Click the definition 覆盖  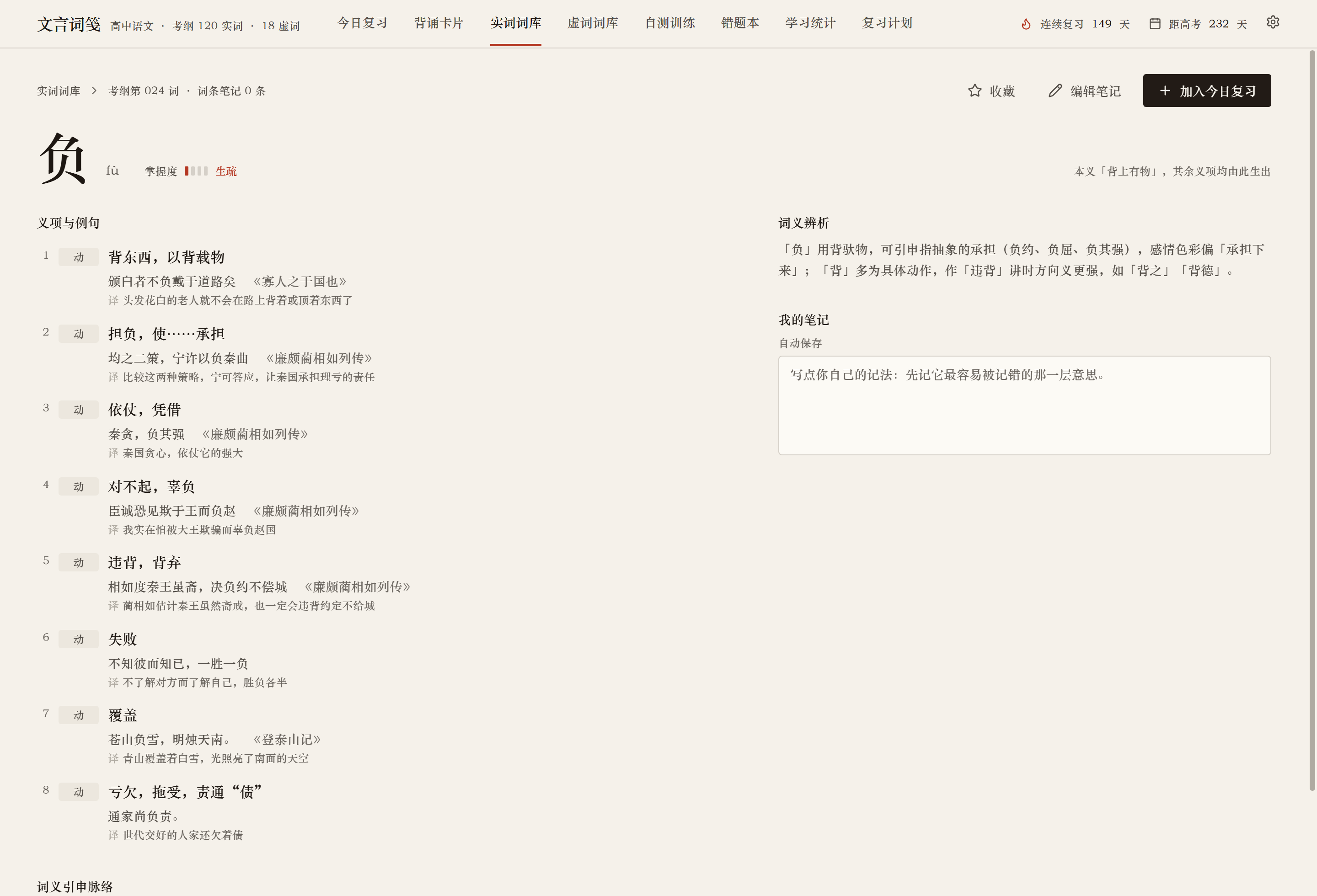123,715
